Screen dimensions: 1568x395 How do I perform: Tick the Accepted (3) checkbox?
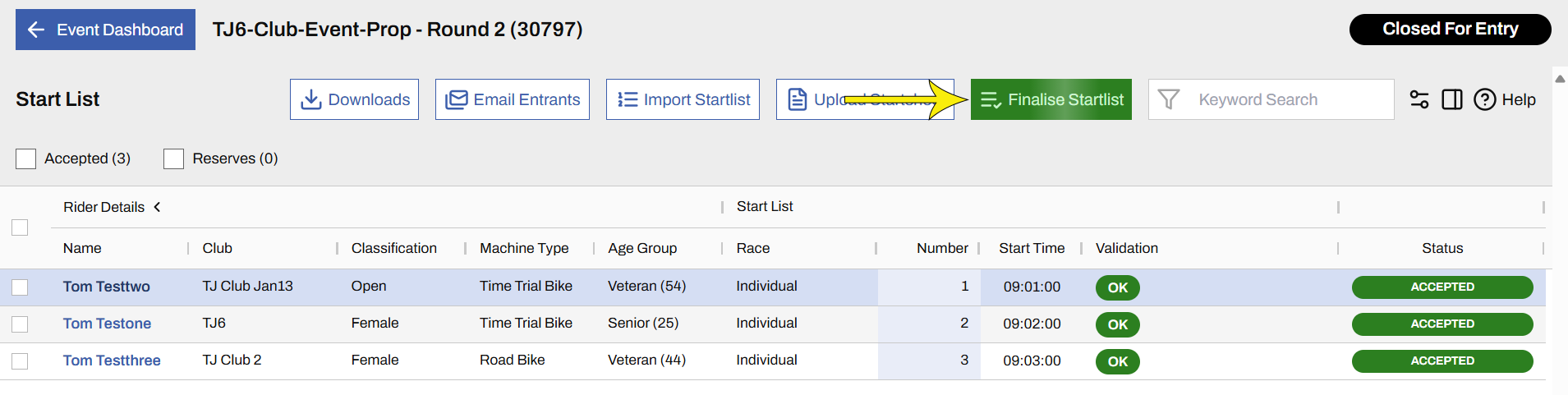(x=26, y=158)
